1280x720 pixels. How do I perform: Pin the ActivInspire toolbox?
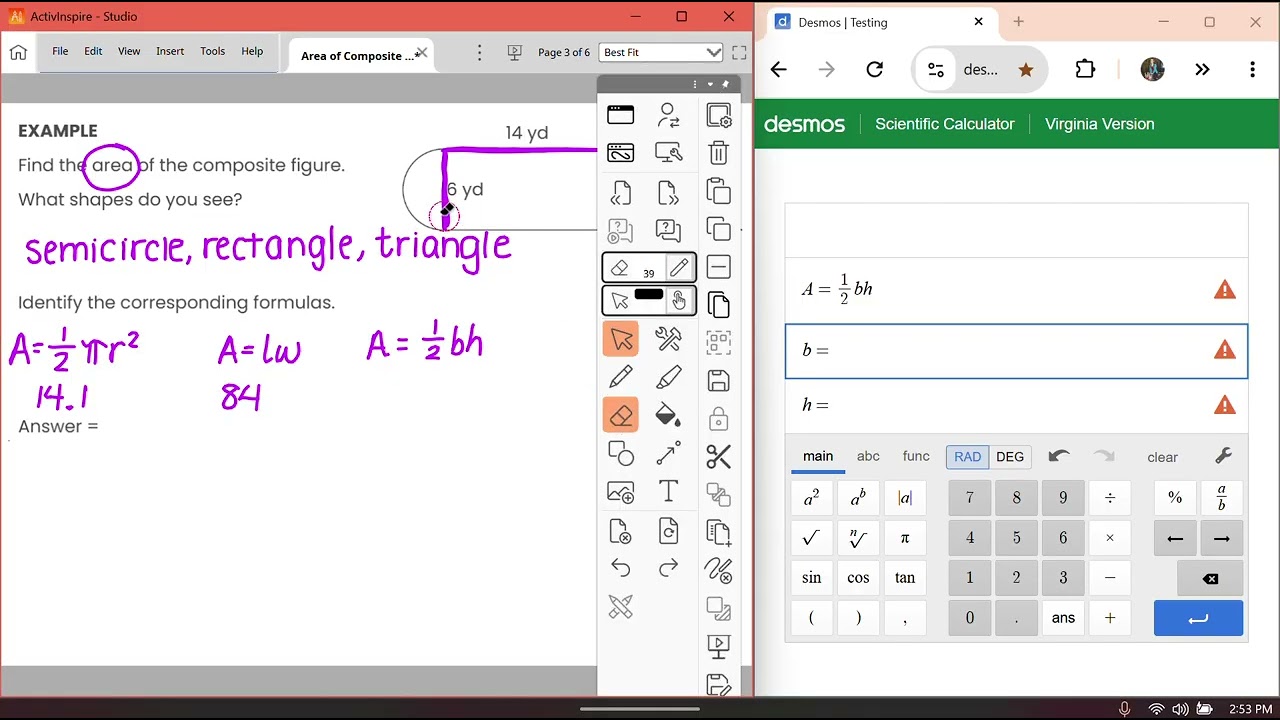[x=725, y=84]
